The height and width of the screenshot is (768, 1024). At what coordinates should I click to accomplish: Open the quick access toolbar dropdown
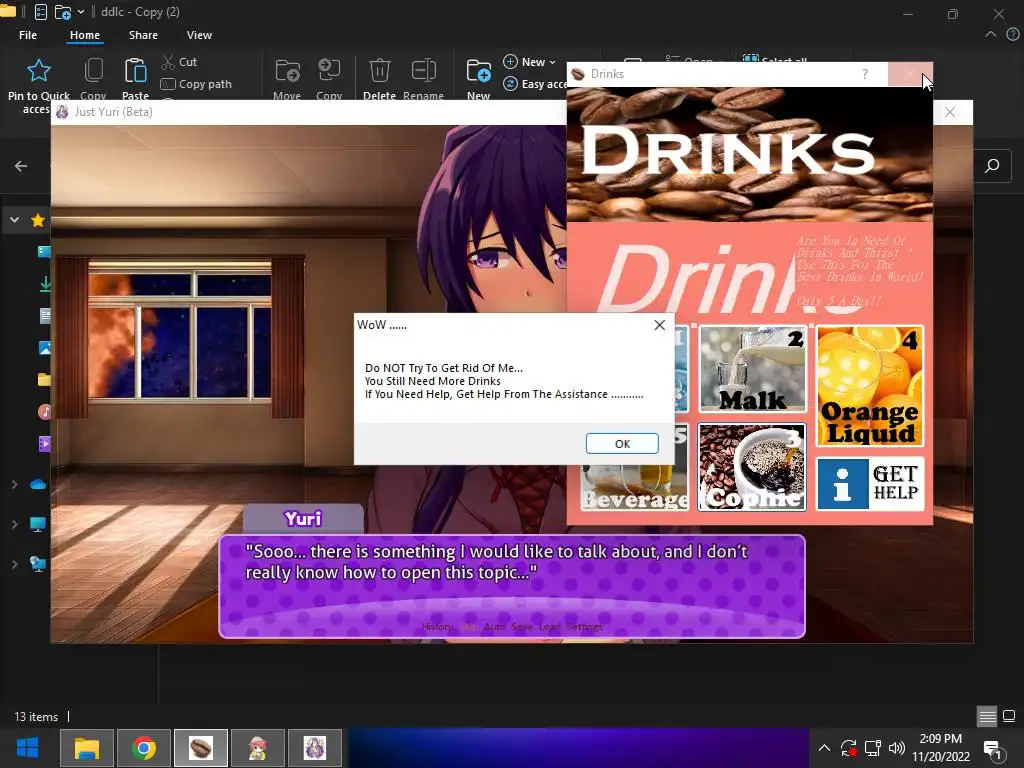(x=81, y=12)
